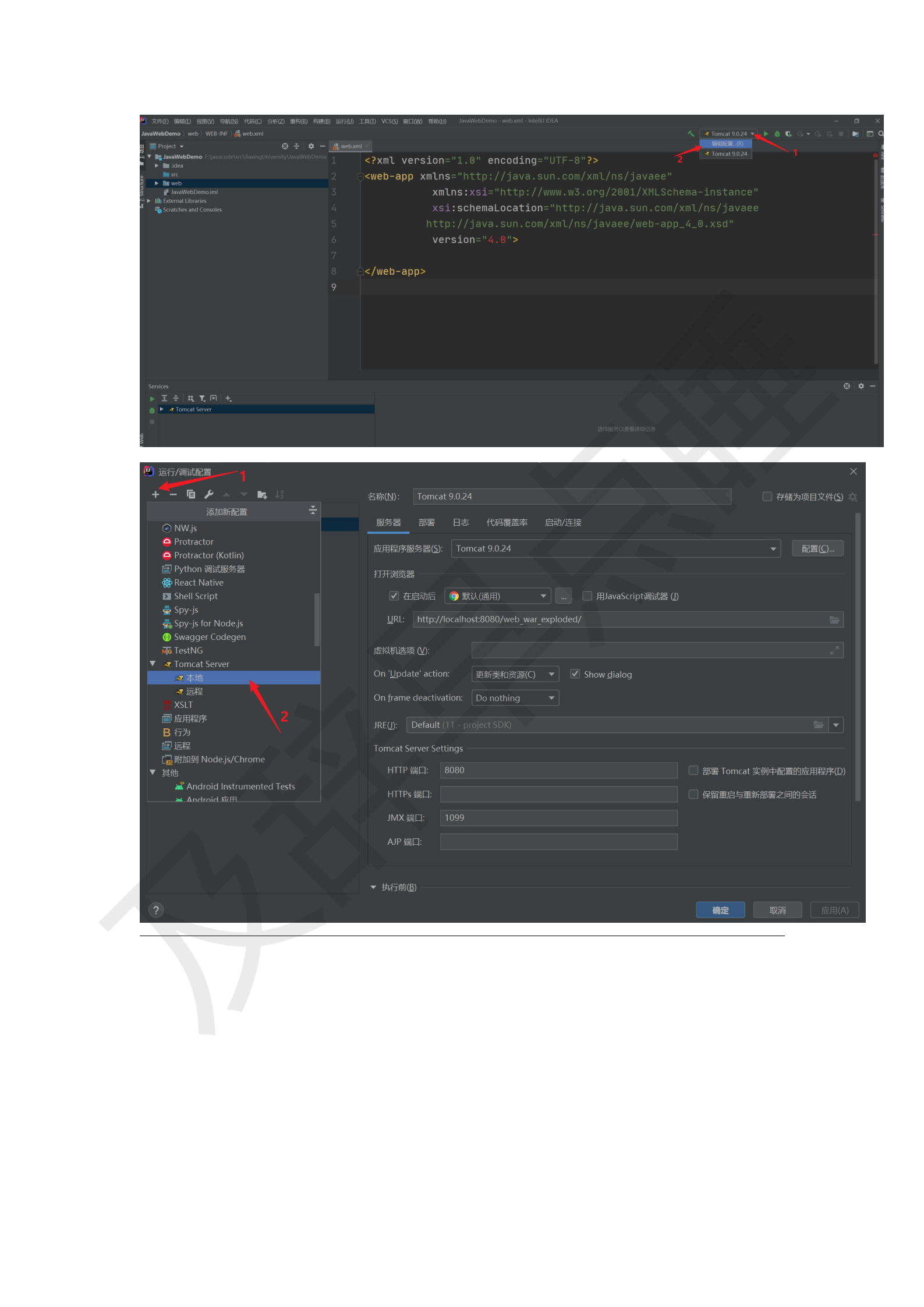Check 部署 Tomcat 实例中配置的应用程序 box

693,770
